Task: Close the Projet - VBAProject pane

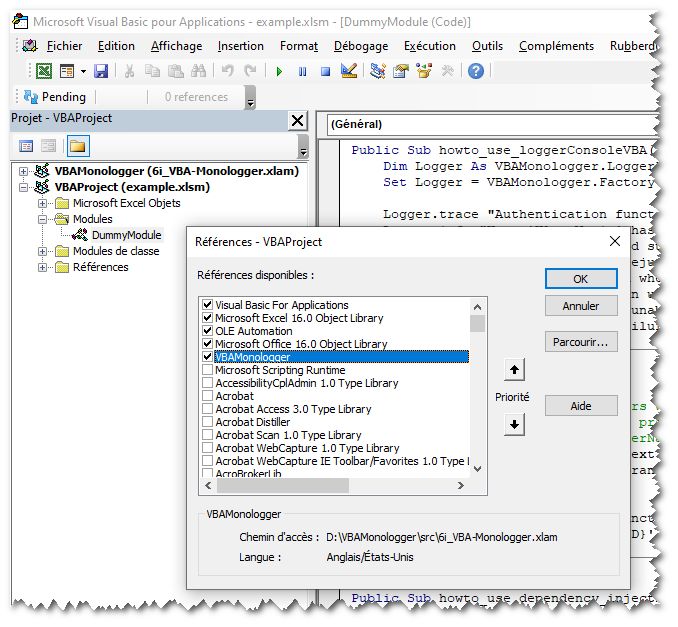Action: tap(297, 120)
